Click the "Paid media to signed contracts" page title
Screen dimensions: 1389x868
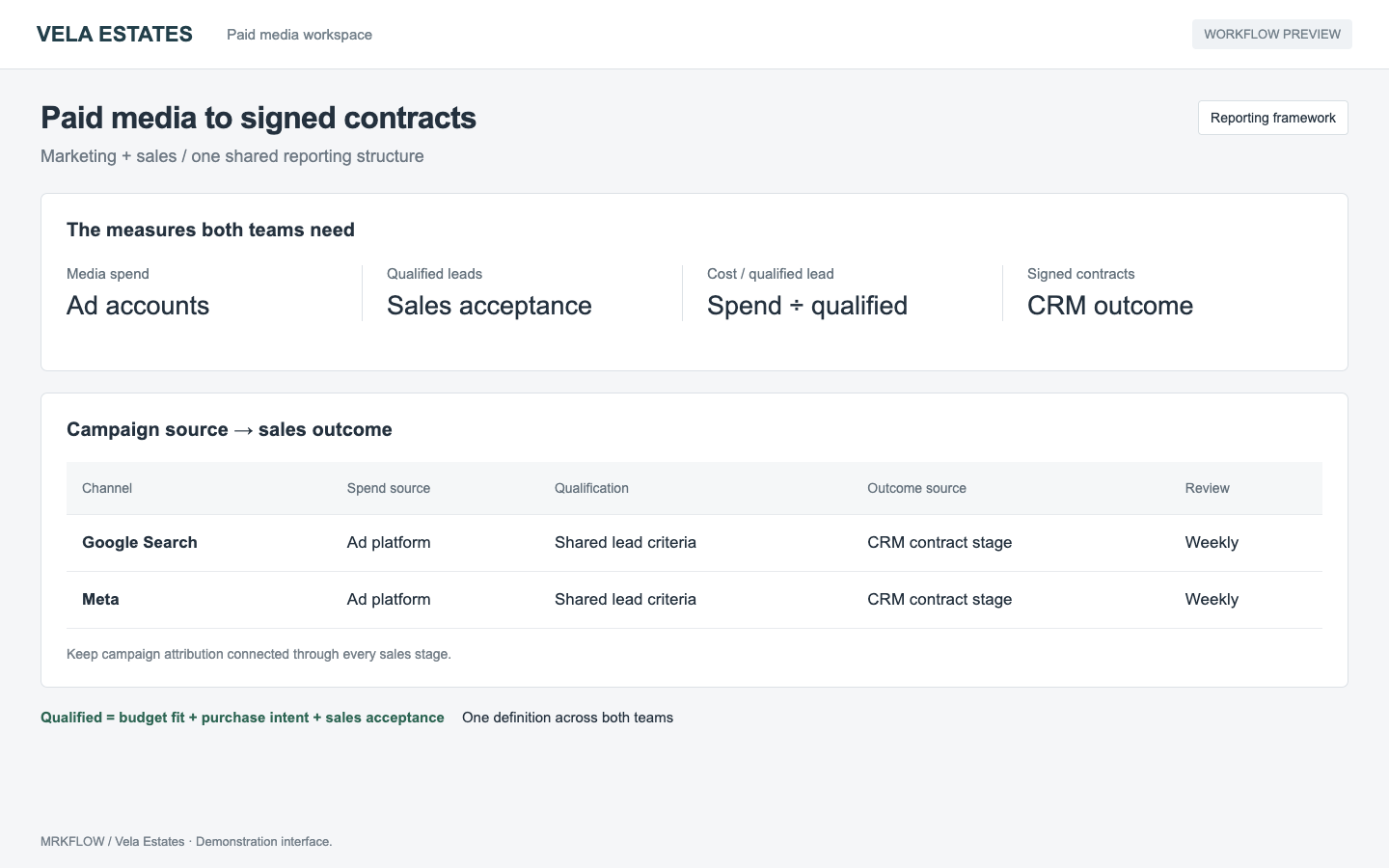(x=259, y=118)
